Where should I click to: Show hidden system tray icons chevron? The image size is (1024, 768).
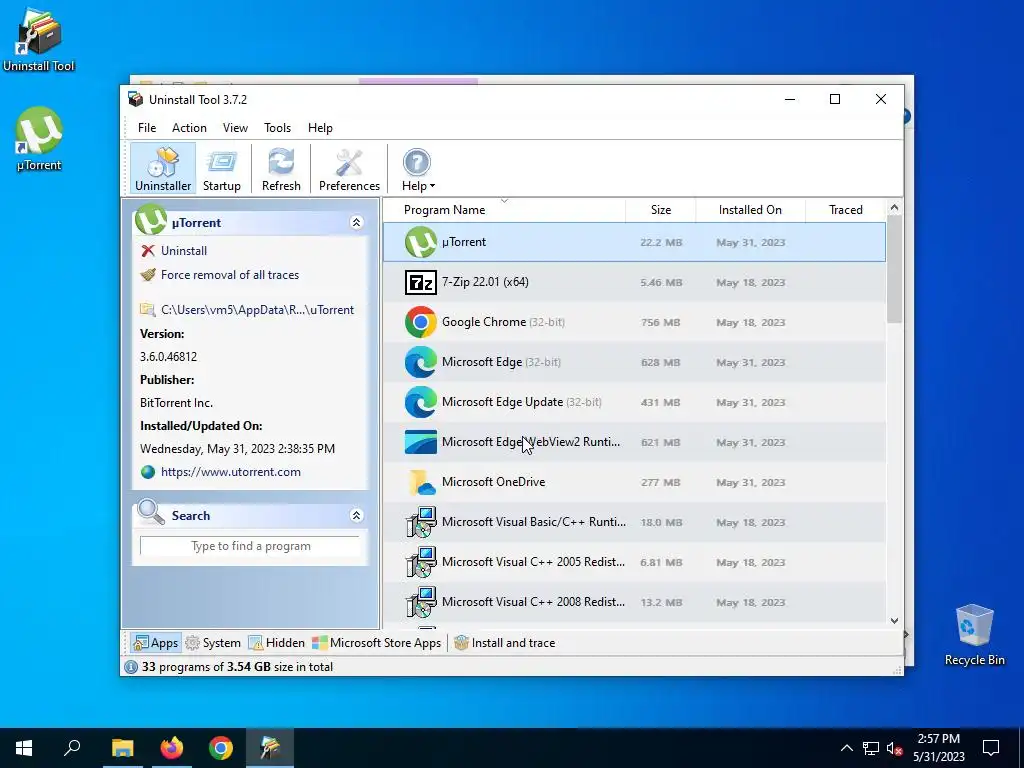(x=846, y=748)
